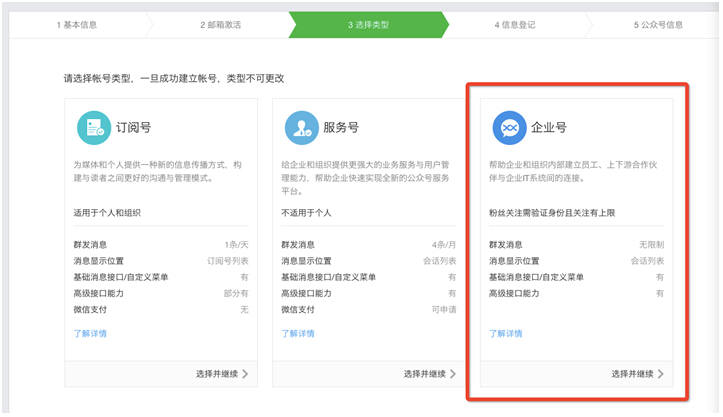Click the 服务号 card title

click(341, 128)
